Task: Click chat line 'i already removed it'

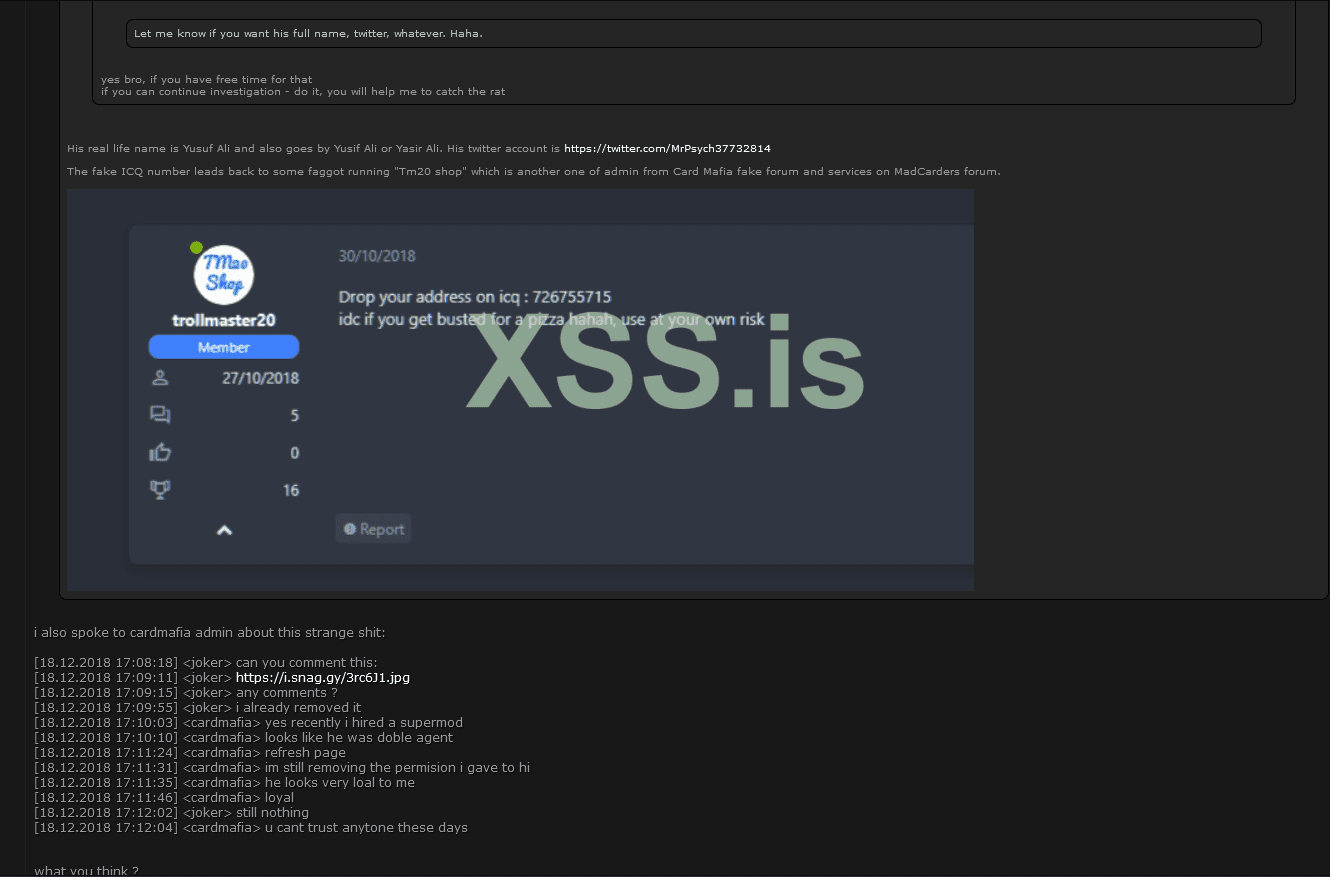Action: [198, 708]
